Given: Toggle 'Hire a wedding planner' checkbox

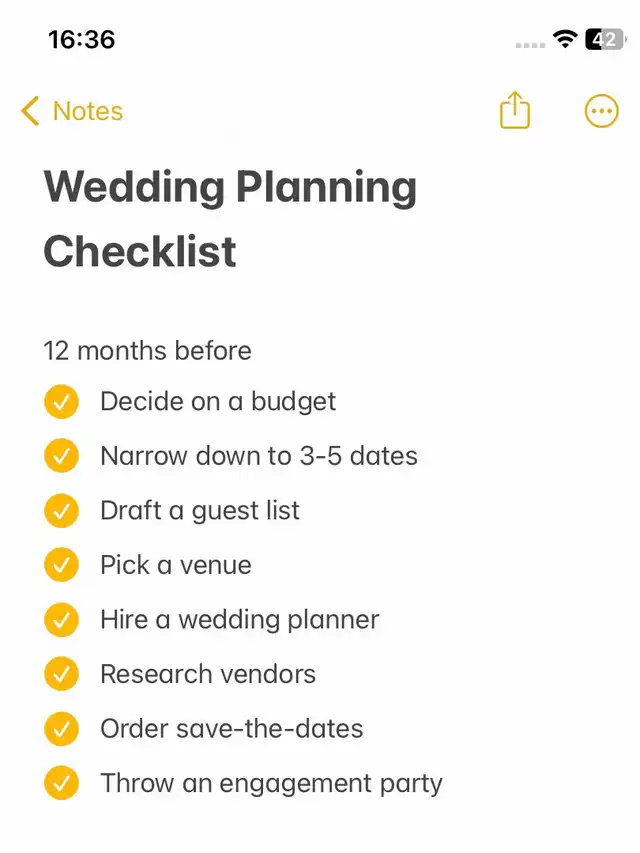Looking at the screenshot, I should (x=61, y=620).
